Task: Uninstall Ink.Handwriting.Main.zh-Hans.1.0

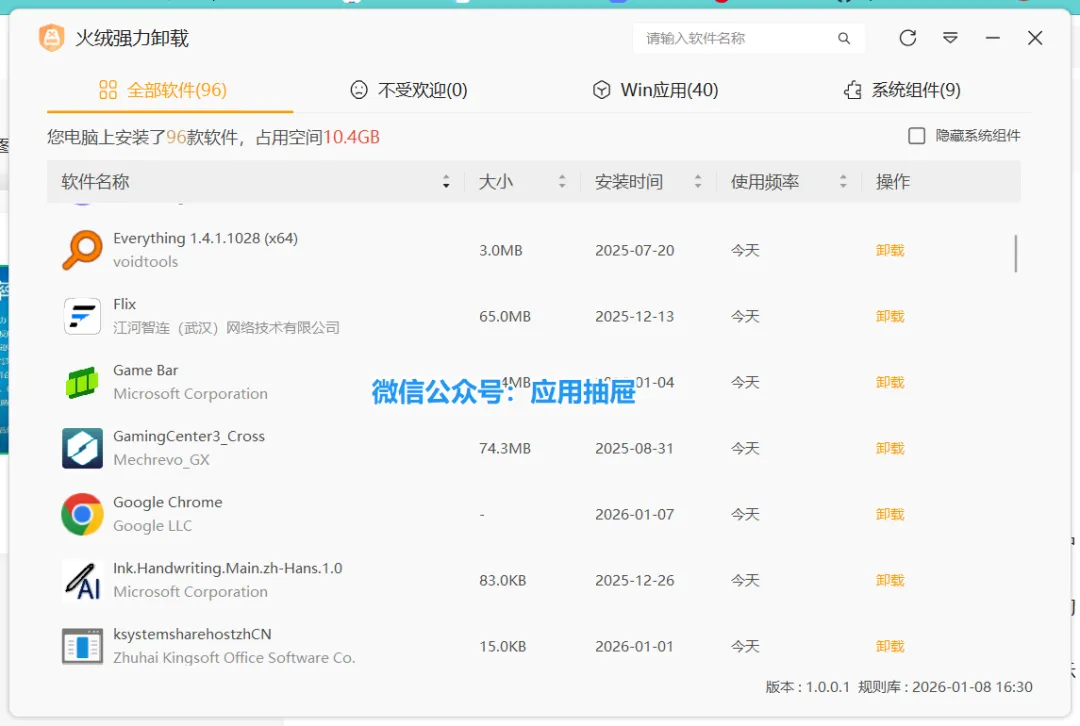Action: tap(890, 581)
